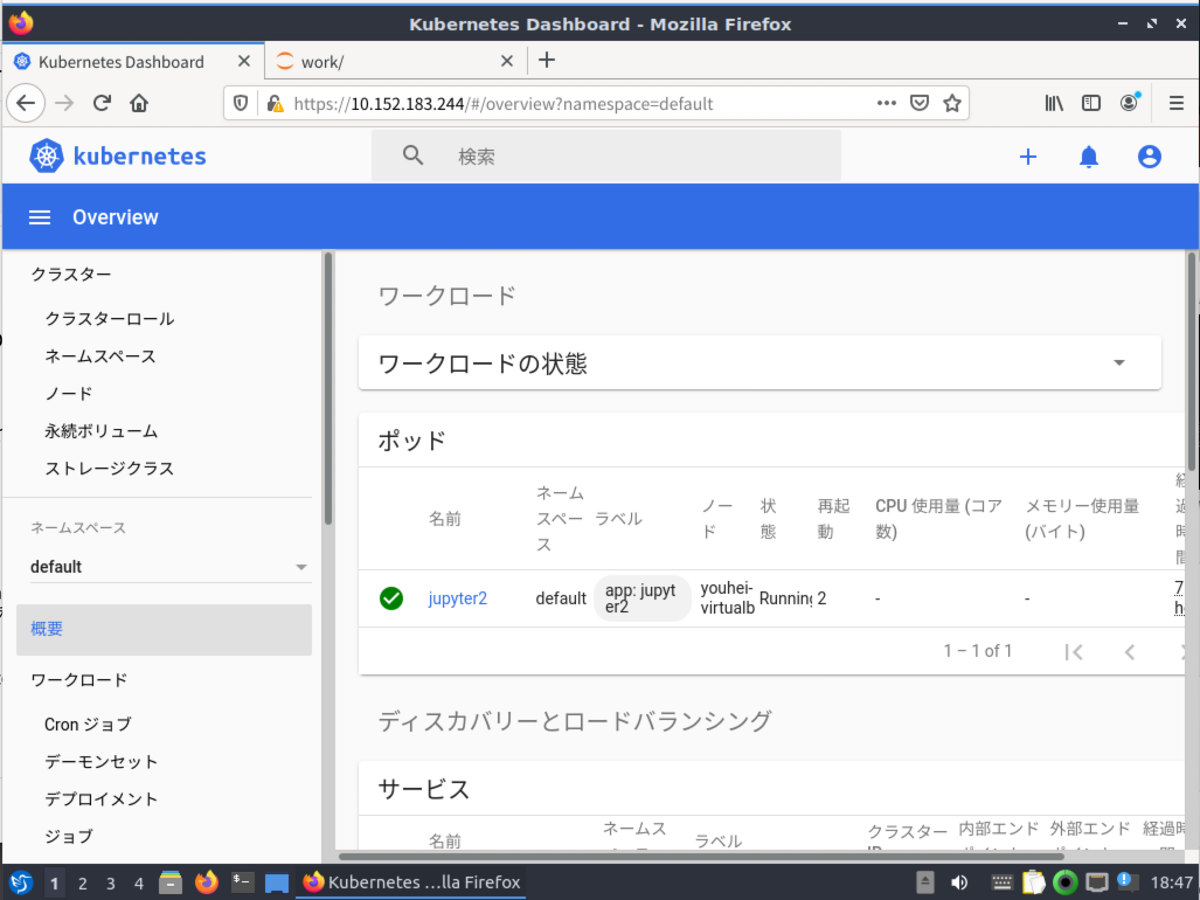Viewport: 1200px width, 900px height.
Task: Open the Firefox library icon
Action: pyautogui.click(x=1054, y=103)
